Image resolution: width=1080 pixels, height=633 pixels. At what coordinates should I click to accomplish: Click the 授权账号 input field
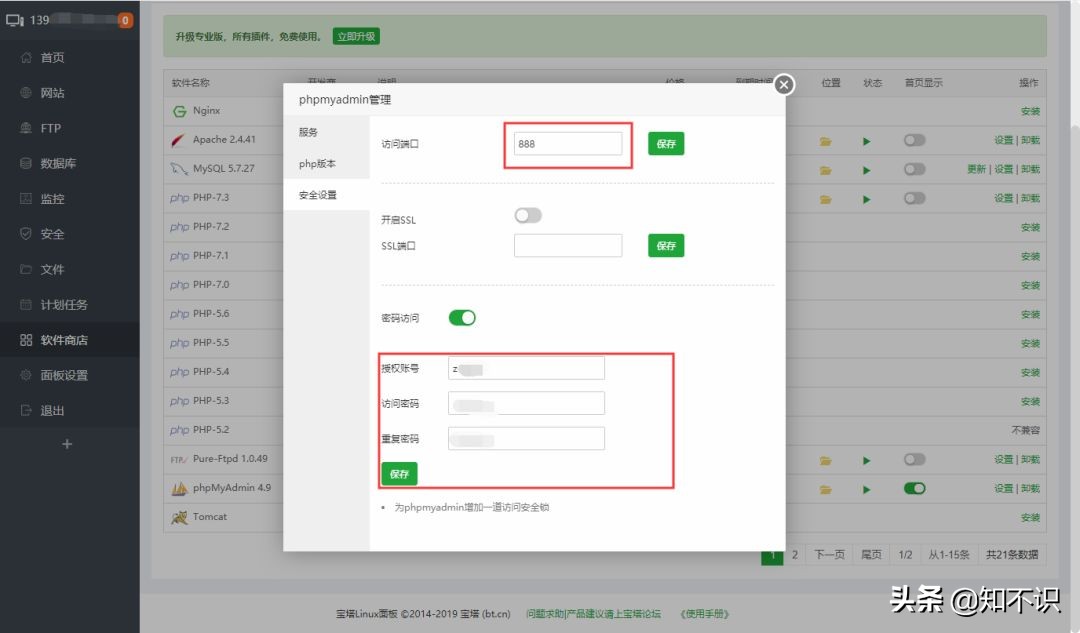point(527,368)
